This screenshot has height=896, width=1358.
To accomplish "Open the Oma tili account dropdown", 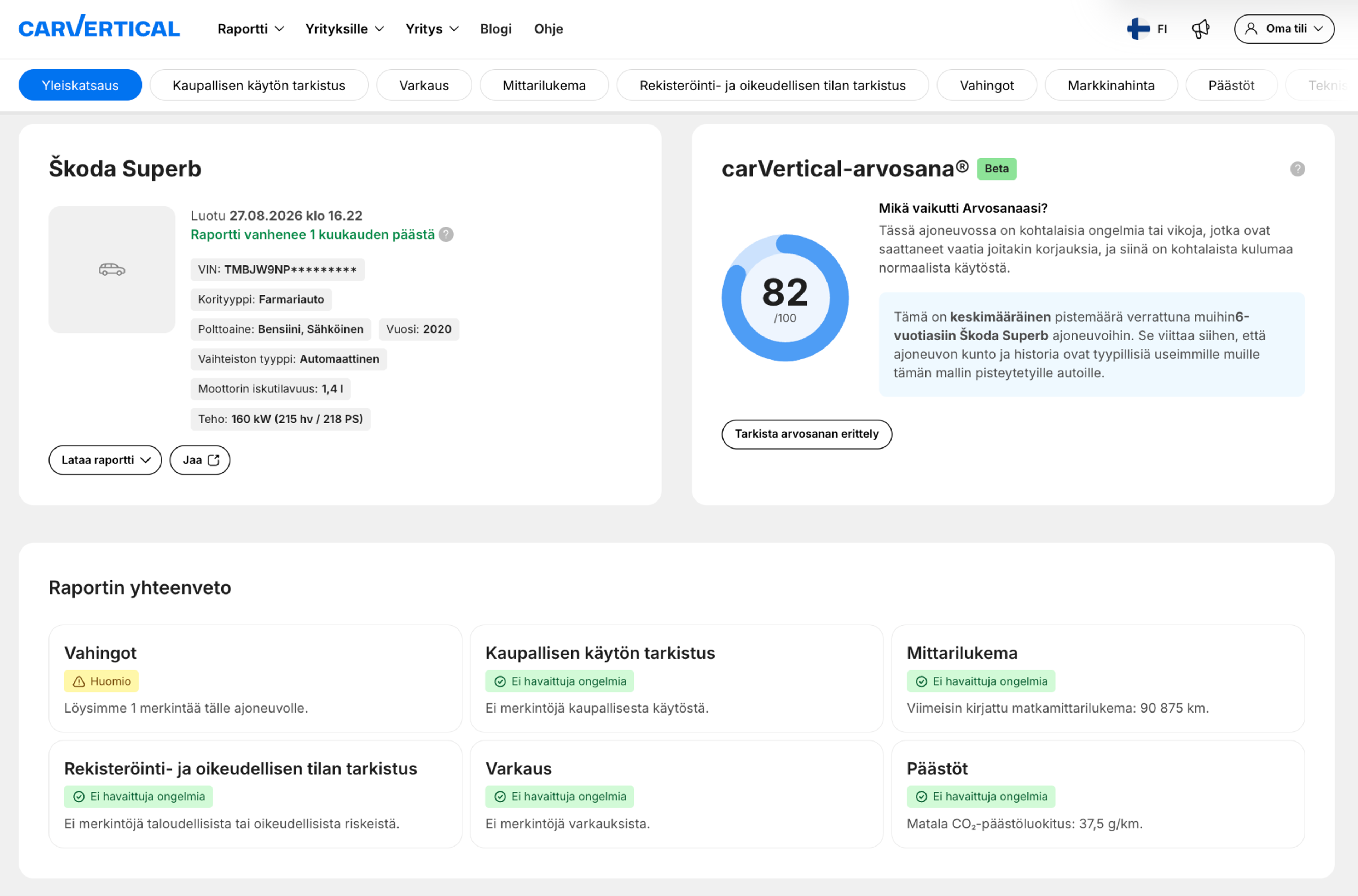I will click(1284, 29).
